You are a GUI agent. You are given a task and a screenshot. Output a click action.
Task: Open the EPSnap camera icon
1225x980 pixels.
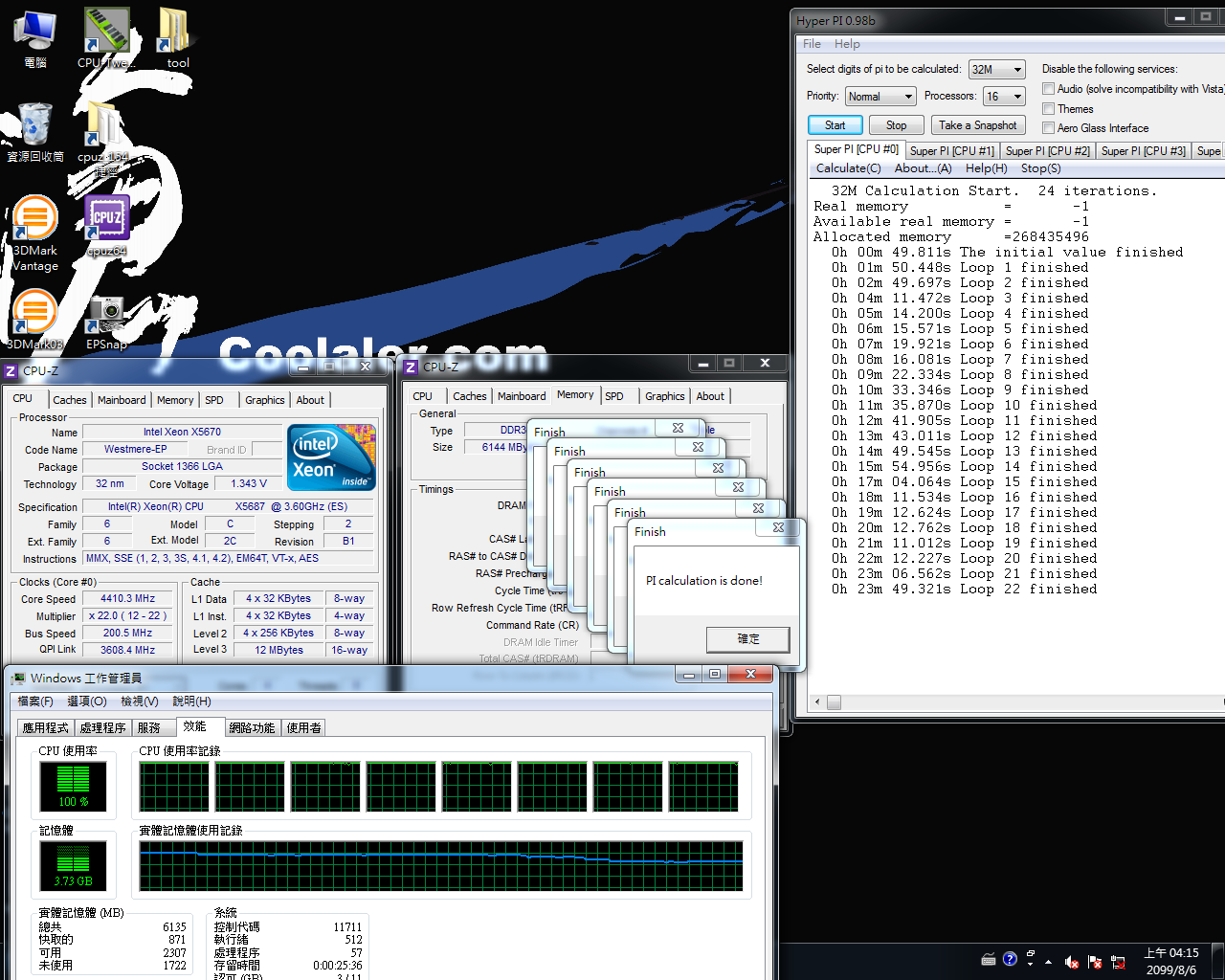[x=106, y=316]
